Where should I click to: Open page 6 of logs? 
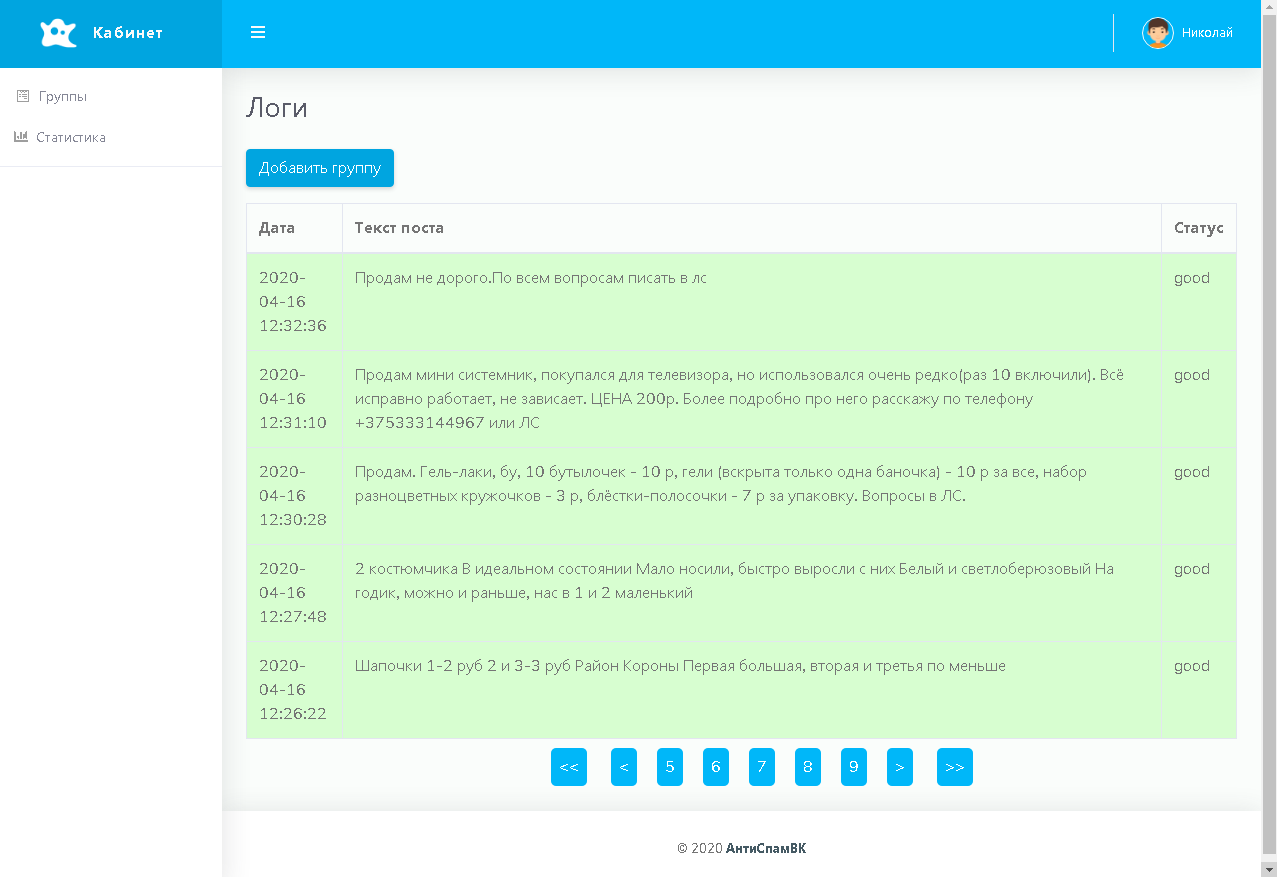coord(715,767)
